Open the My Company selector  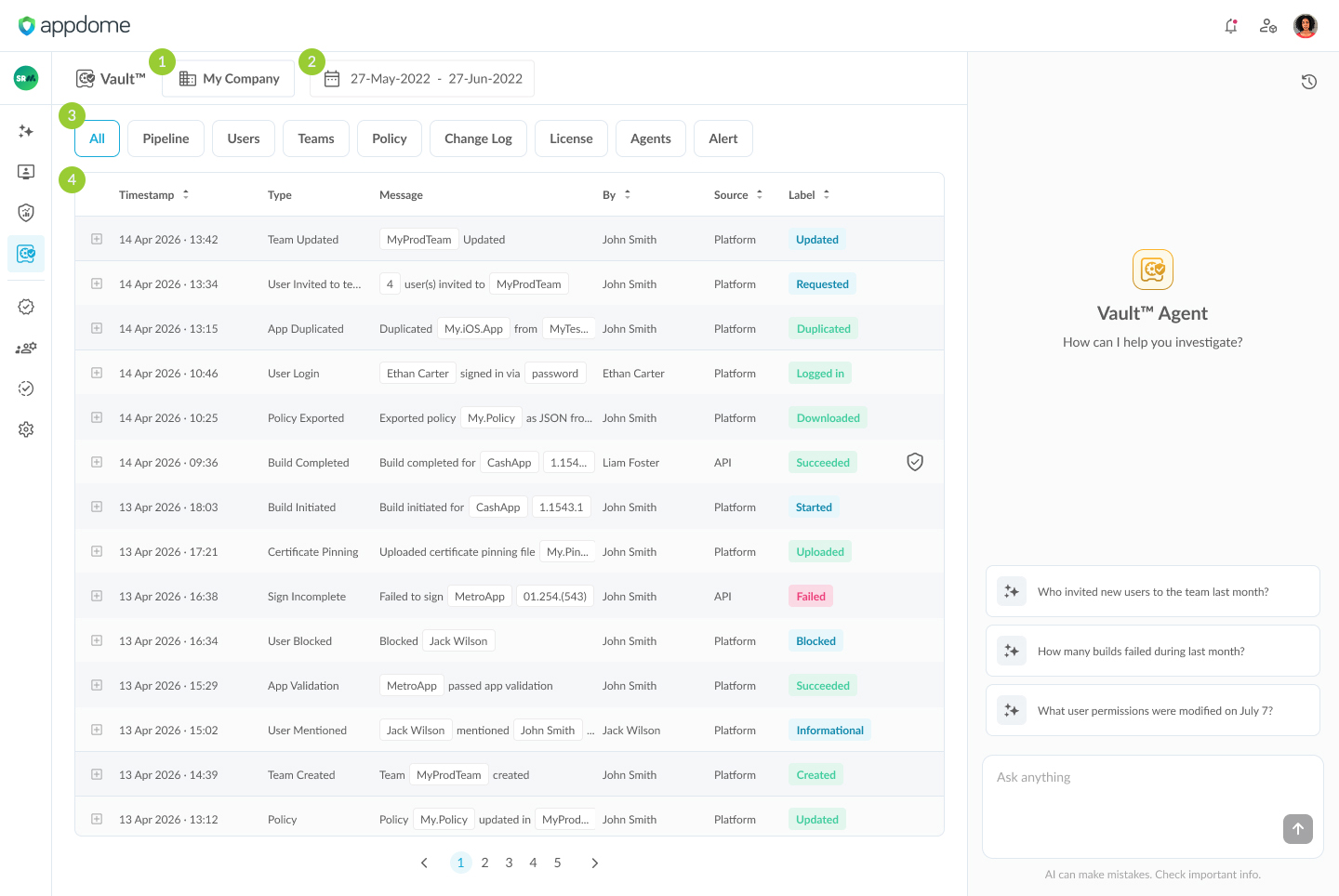coord(229,79)
